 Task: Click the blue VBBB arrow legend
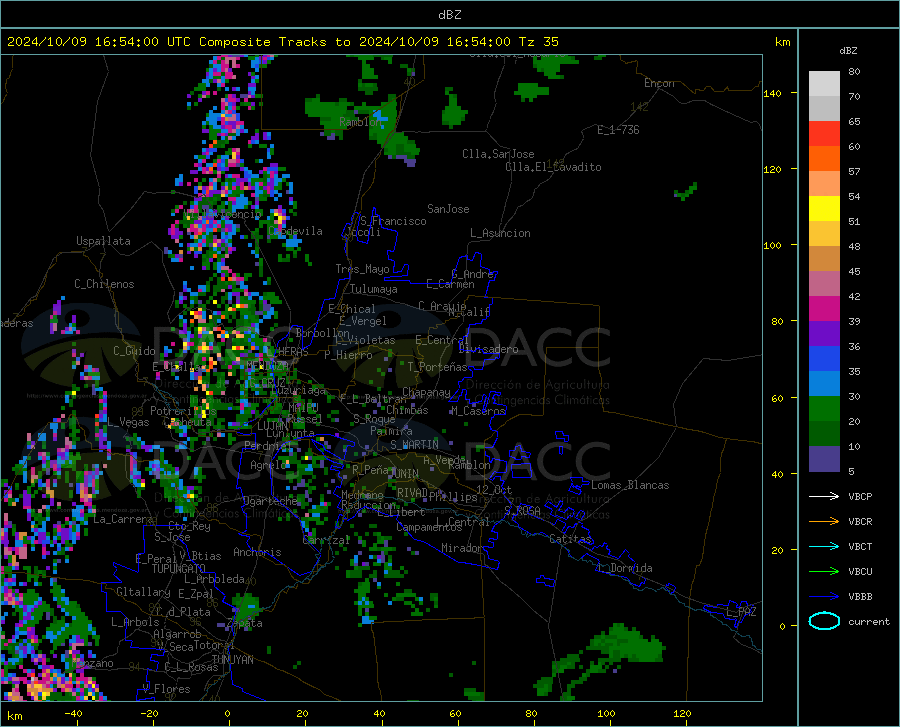click(x=824, y=597)
